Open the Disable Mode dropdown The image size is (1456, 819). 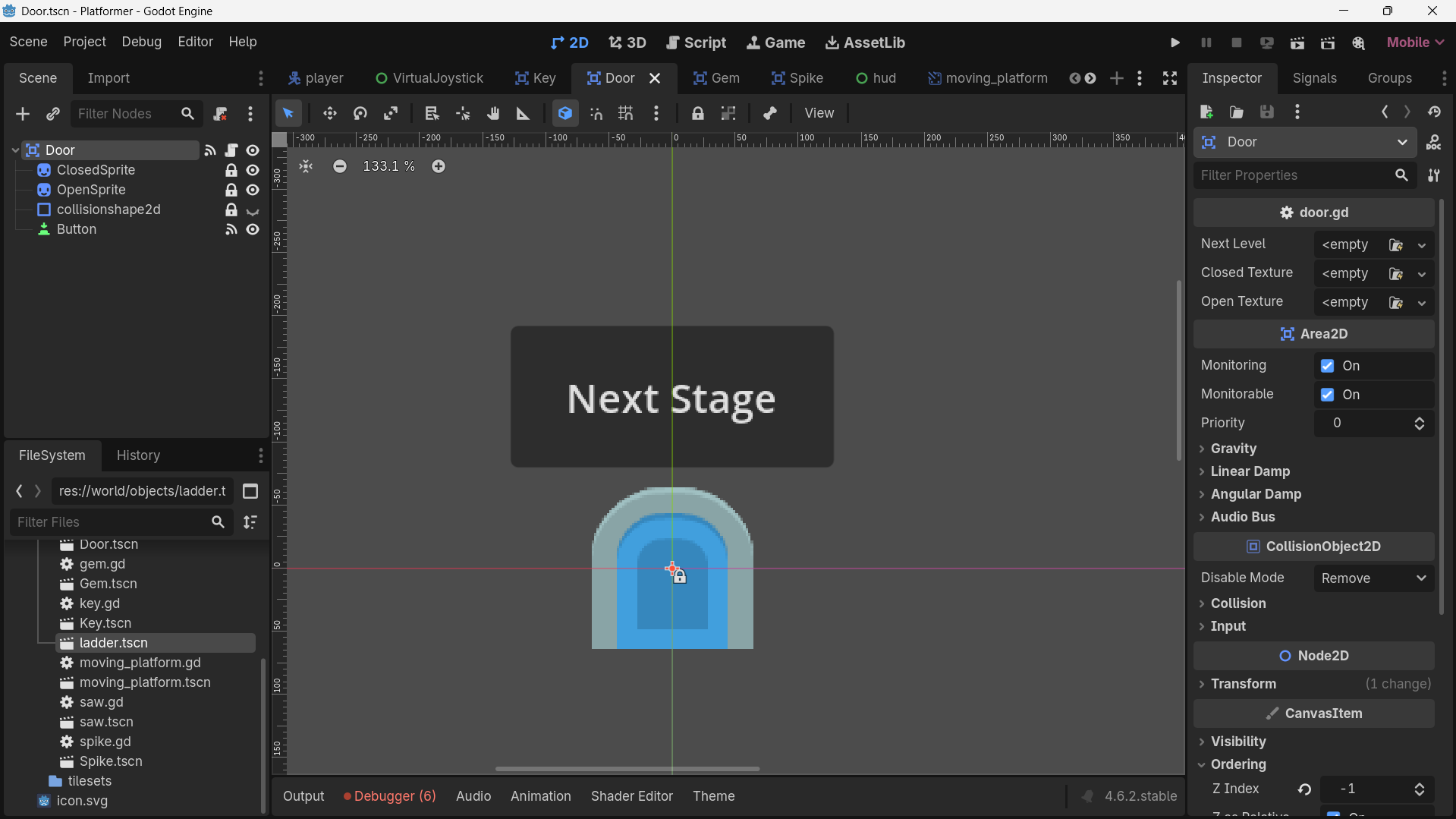coord(1373,578)
